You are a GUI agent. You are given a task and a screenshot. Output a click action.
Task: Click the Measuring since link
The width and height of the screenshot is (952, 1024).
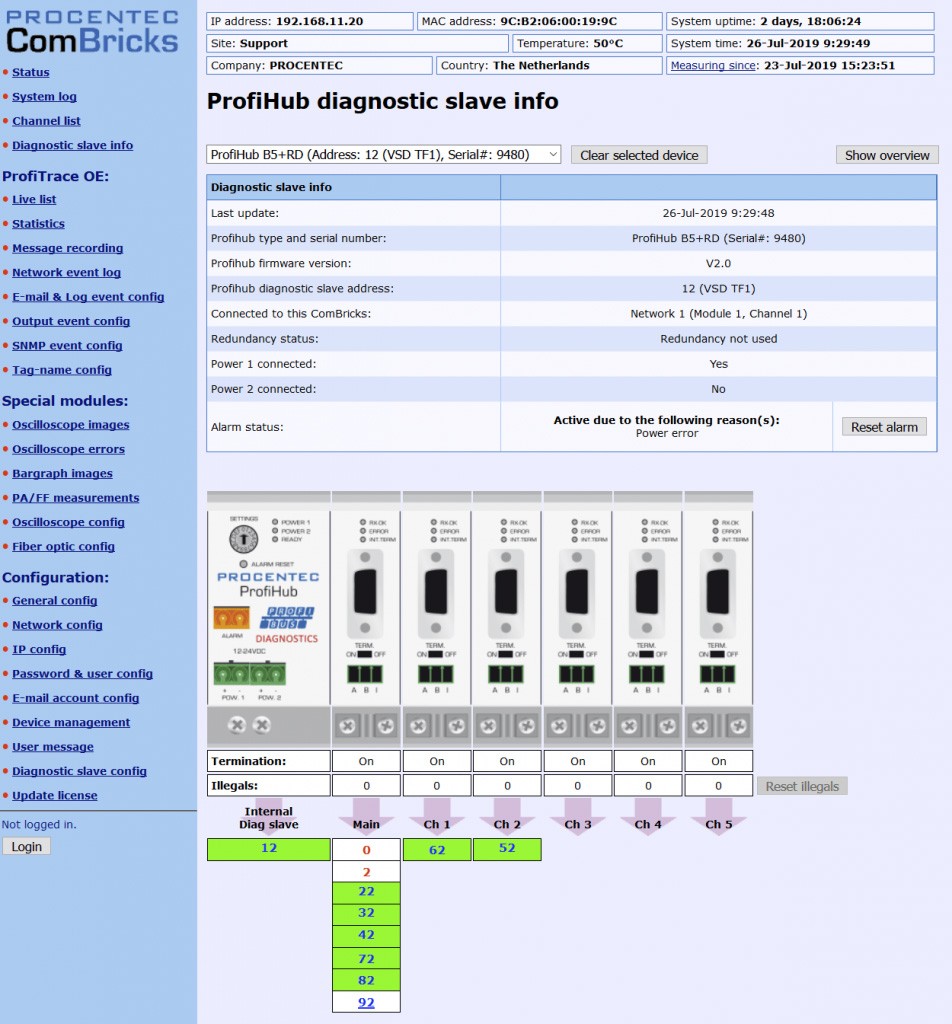click(x=713, y=65)
